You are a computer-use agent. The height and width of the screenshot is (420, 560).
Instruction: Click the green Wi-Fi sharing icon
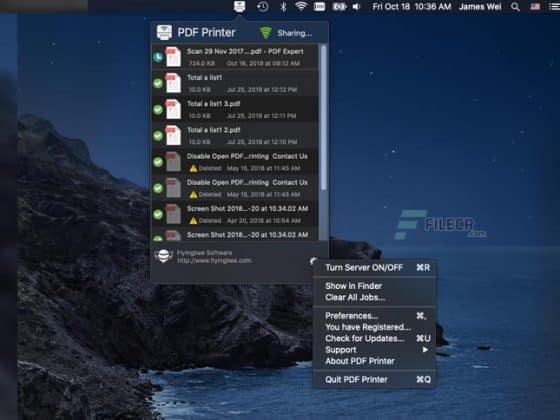pyautogui.click(x=265, y=33)
